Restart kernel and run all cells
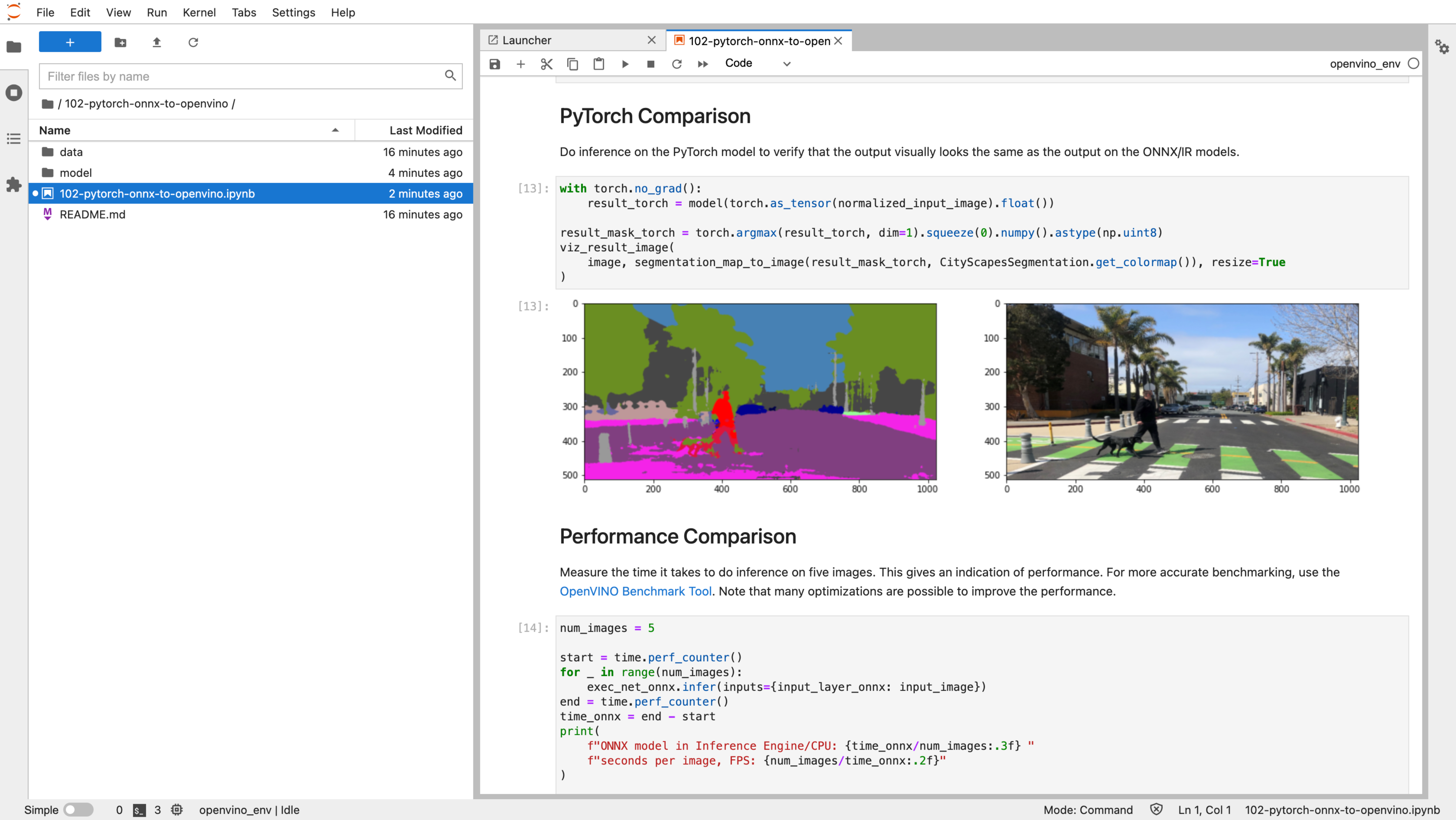This screenshot has width=1456, height=820. 703,64
